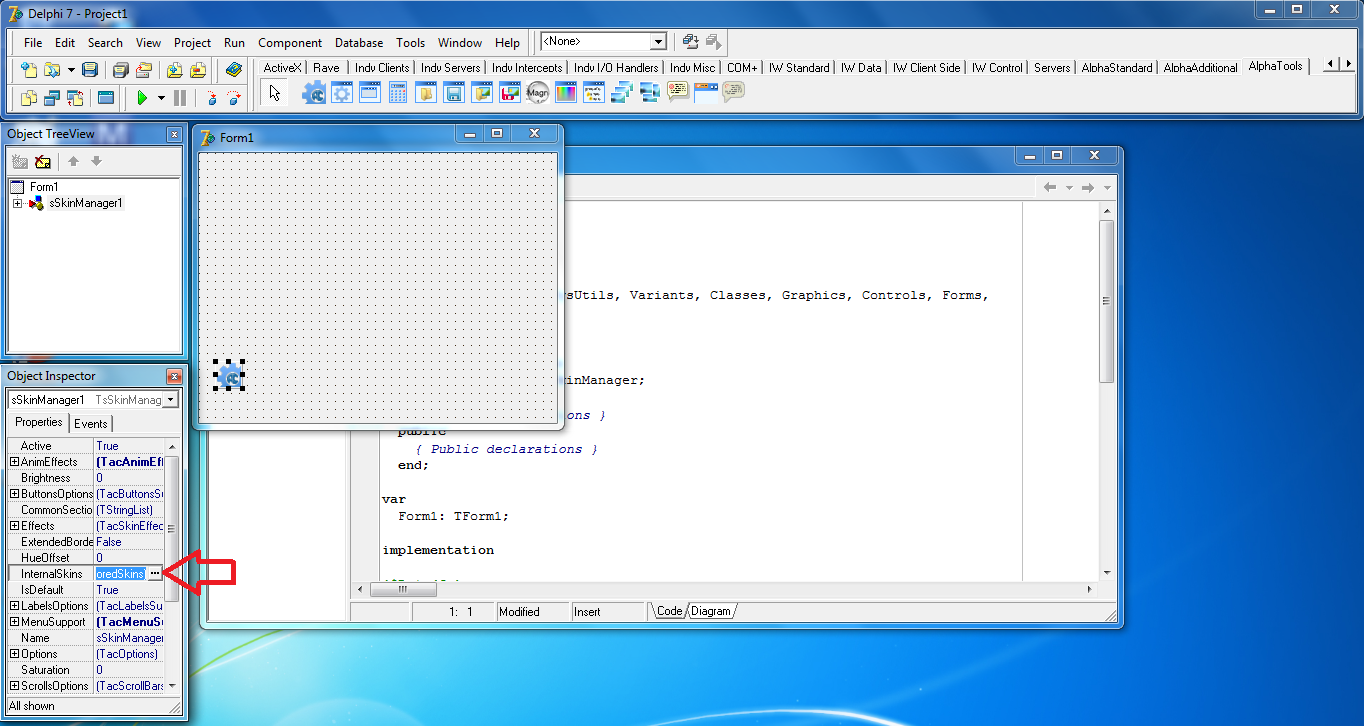Open the Component menu
Viewport: 1364px width, 726px height.
pos(289,43)
